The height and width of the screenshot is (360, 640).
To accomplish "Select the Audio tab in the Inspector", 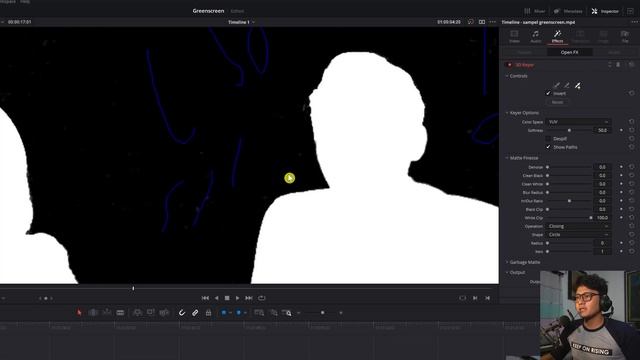I will pos(536,36).
